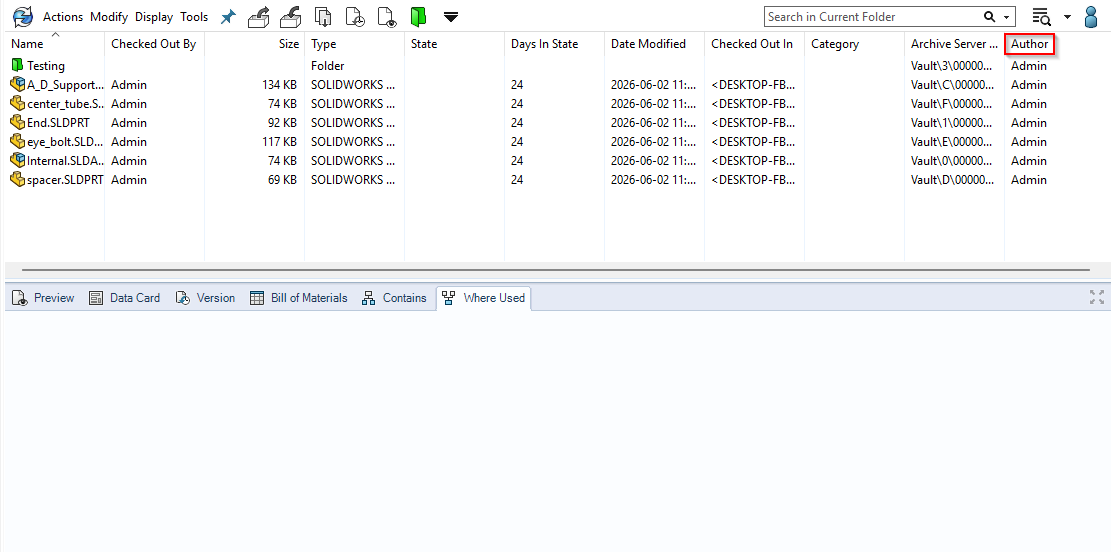Click the green folder icon in toolbar

419,17
